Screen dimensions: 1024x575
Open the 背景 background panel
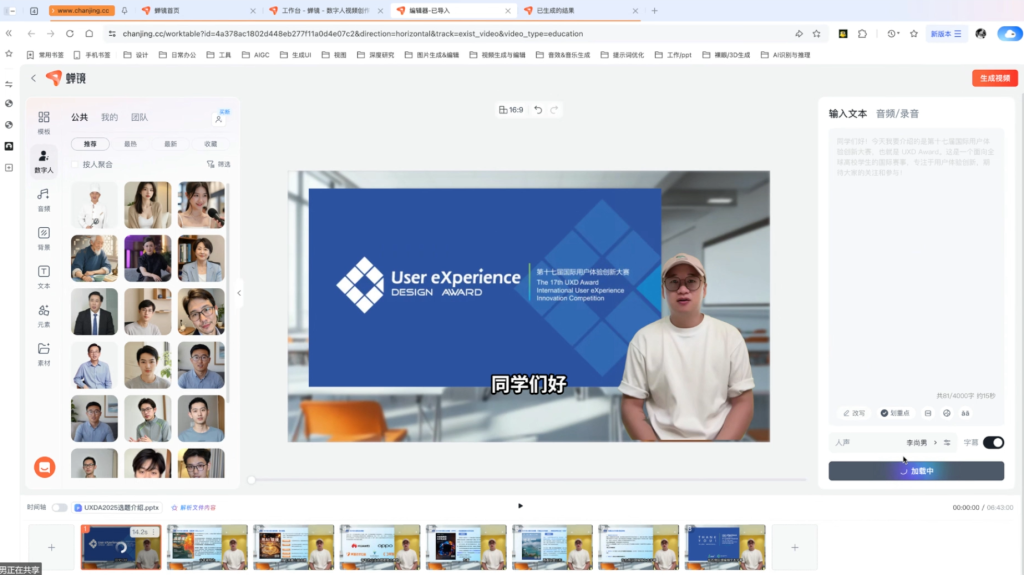[43, 238]
